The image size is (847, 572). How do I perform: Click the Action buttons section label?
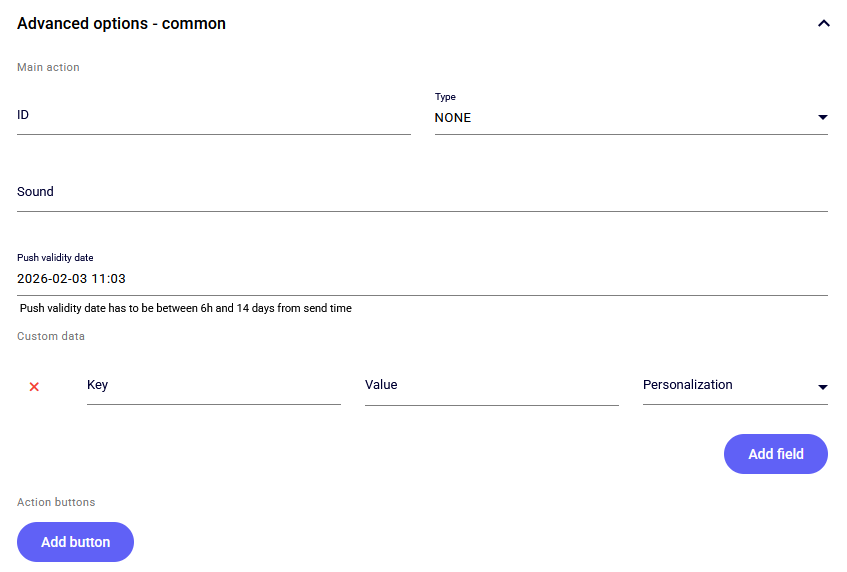pyautogui.click(x=56, y=502)
